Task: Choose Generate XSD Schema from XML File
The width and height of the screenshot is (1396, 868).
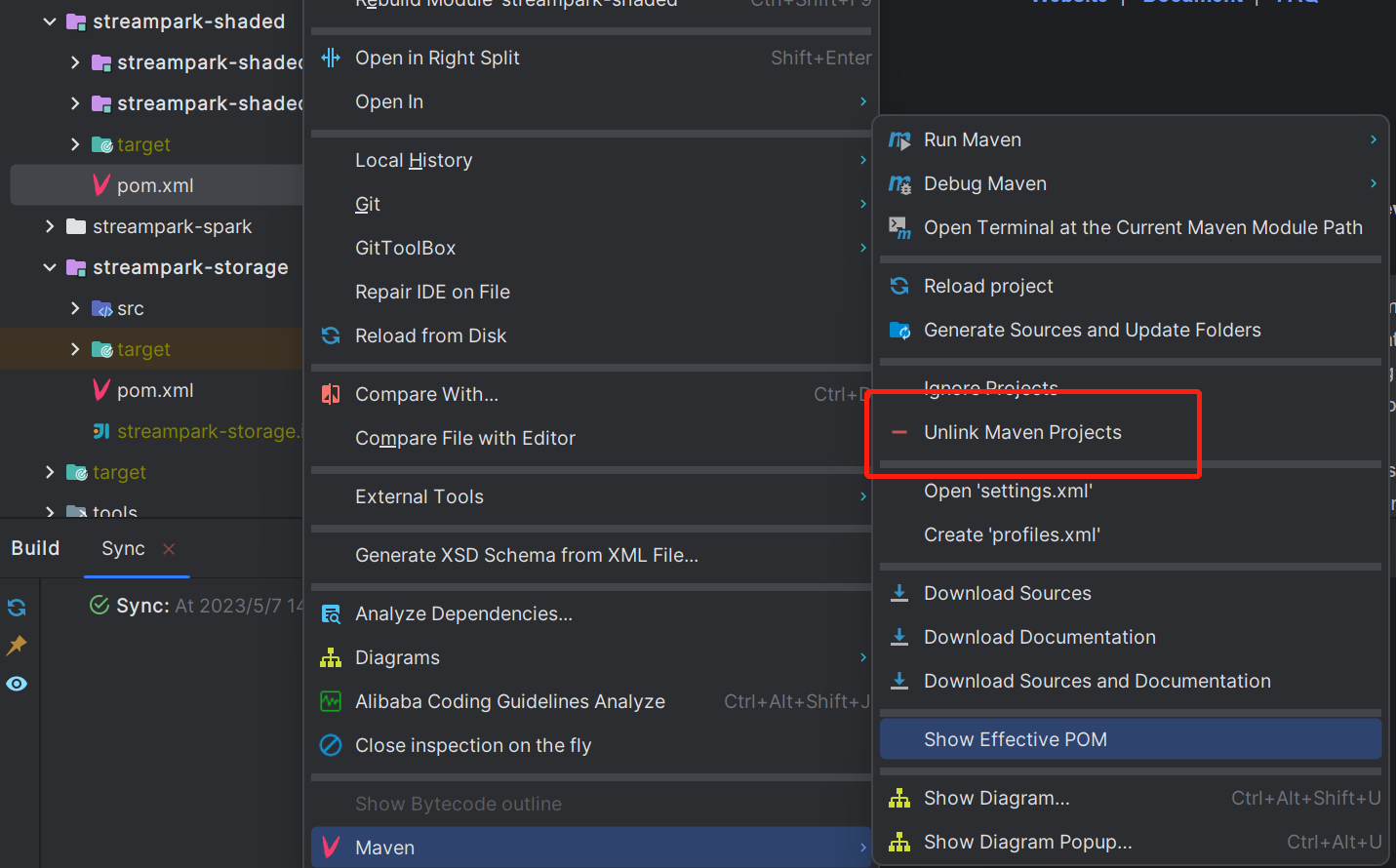Action: [x=591, y=555]
